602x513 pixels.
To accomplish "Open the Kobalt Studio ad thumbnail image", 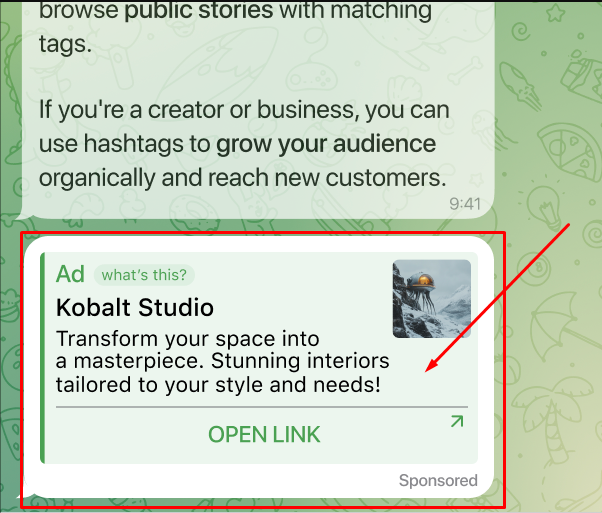I will (x=432, y=299).
